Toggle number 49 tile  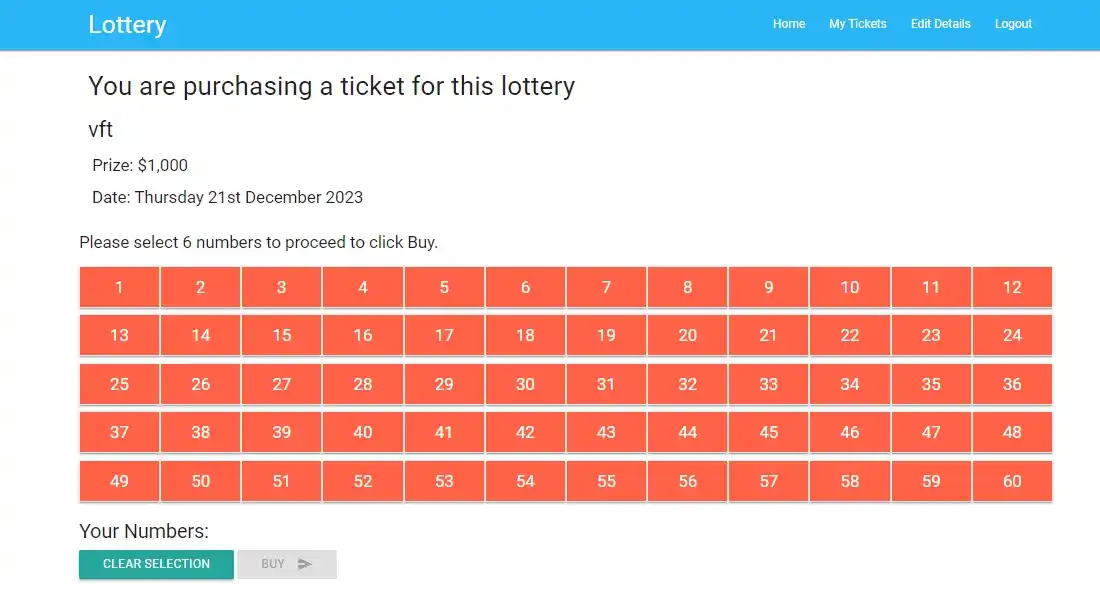click(x=119, y=481)
